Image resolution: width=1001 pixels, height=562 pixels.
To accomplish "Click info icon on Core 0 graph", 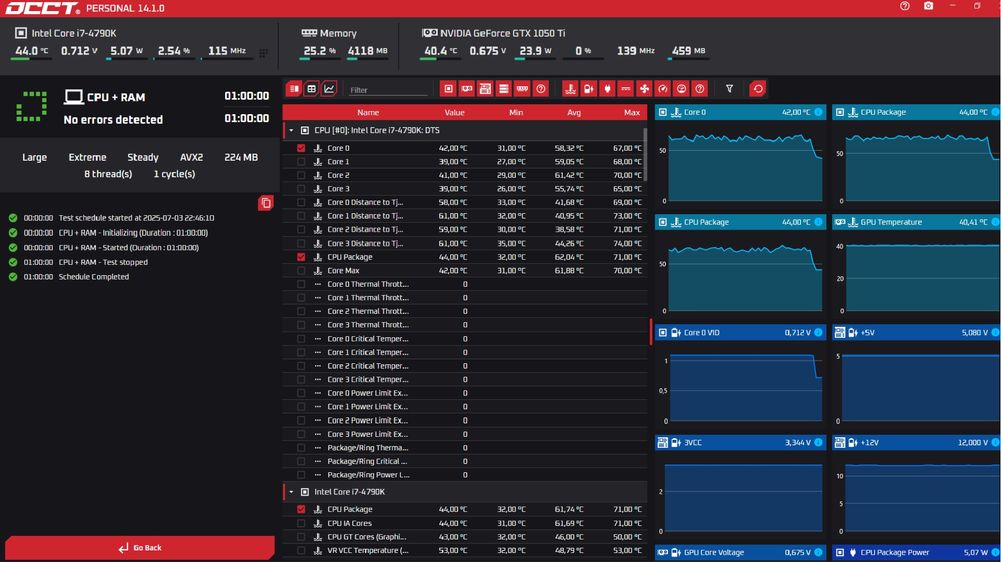I will (818, 112).
